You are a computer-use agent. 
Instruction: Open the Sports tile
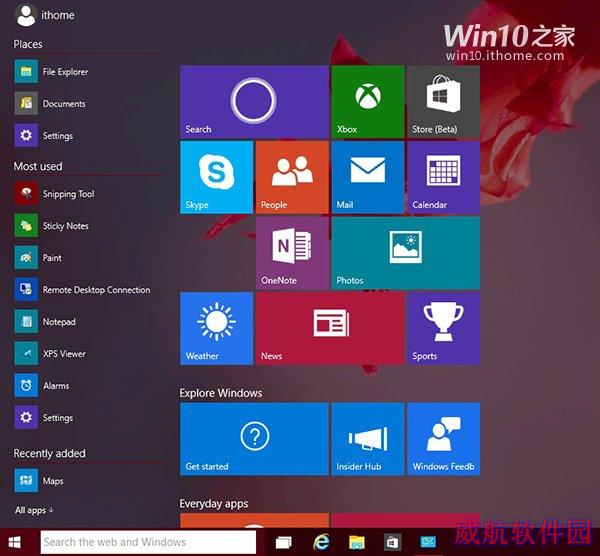pos(443,328)
